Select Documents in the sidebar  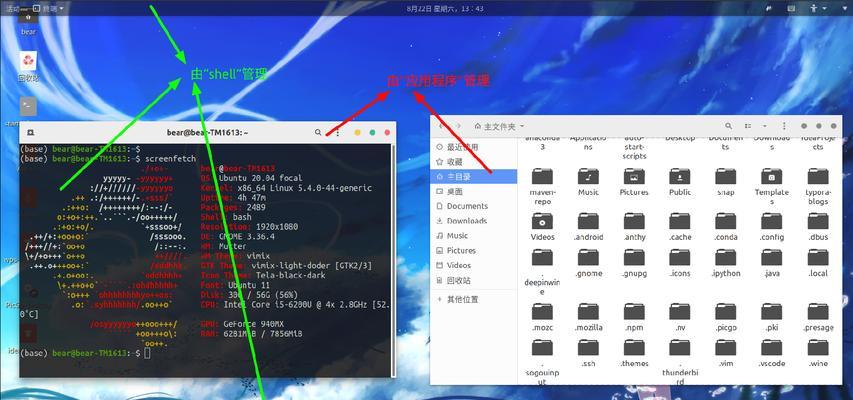pos(473,206)
